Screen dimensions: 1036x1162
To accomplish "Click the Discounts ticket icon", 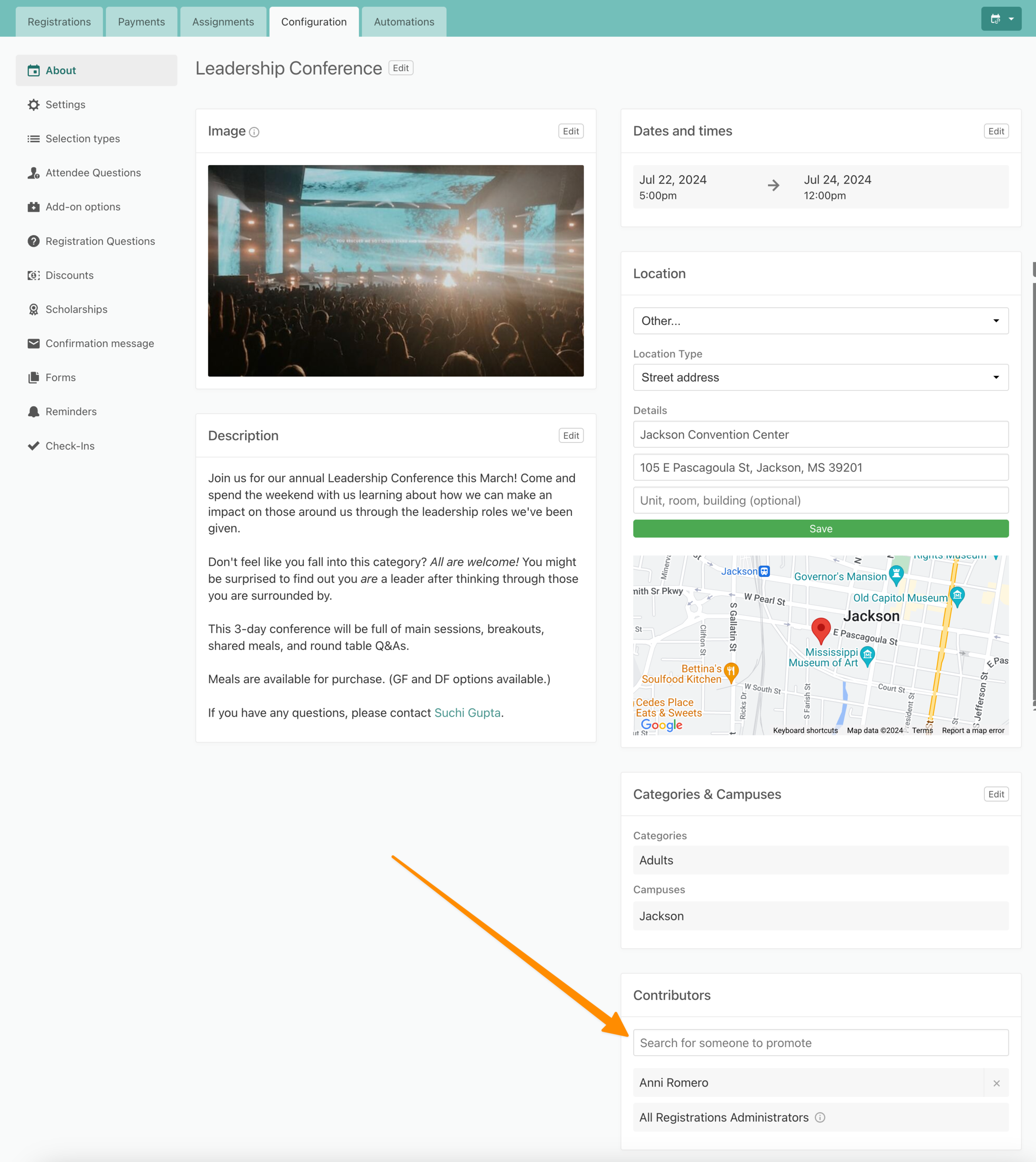I will 33,276.
